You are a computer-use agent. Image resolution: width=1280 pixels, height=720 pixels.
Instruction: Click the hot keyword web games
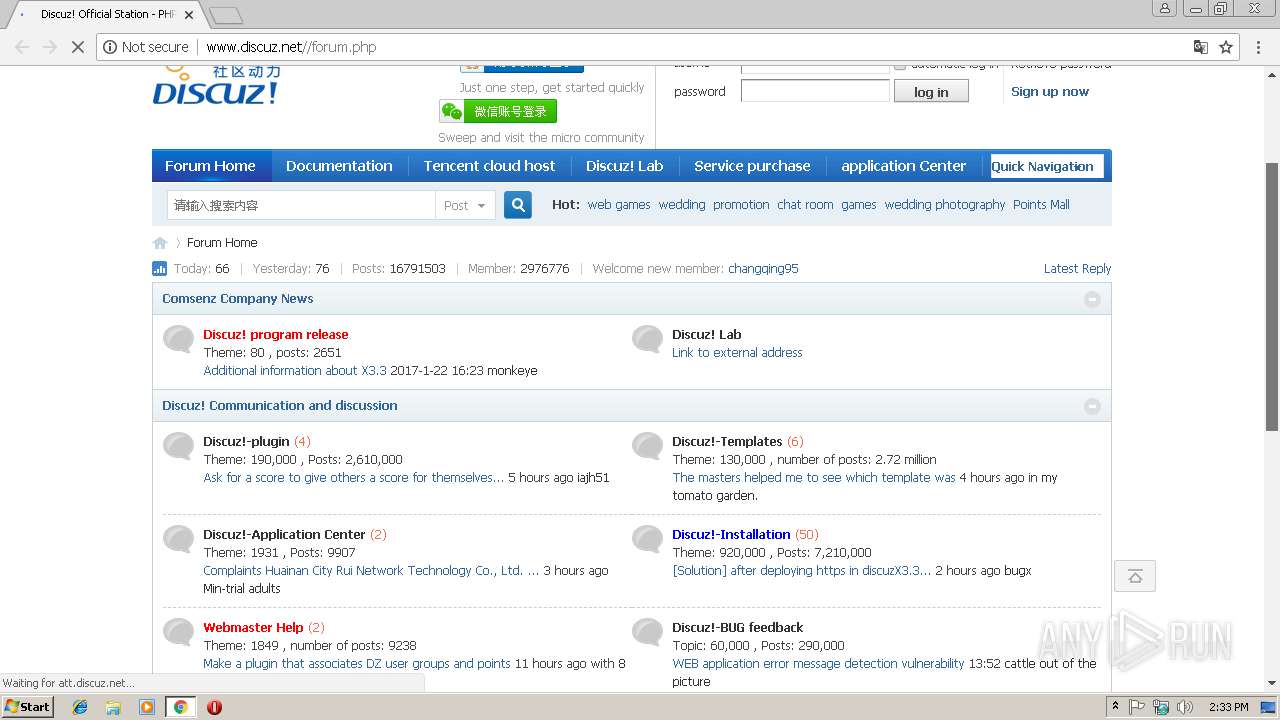click(619, 204)
